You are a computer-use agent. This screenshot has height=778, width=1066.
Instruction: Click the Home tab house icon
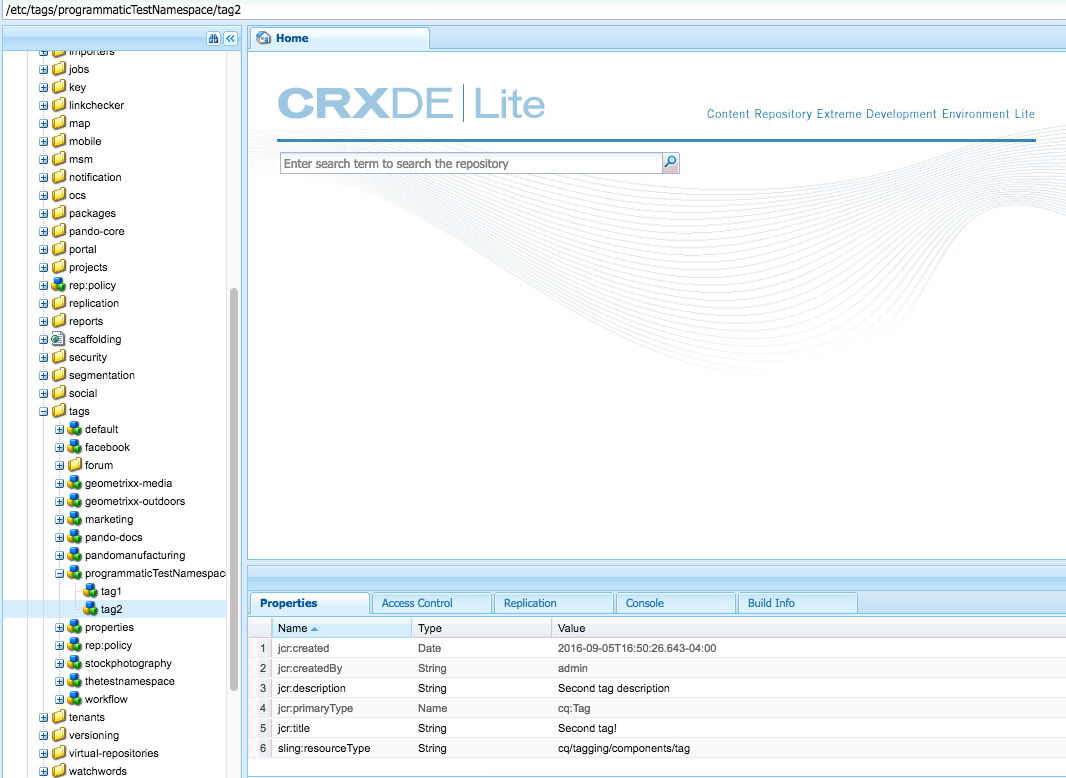pyautogui.click(x=264, y=38)
